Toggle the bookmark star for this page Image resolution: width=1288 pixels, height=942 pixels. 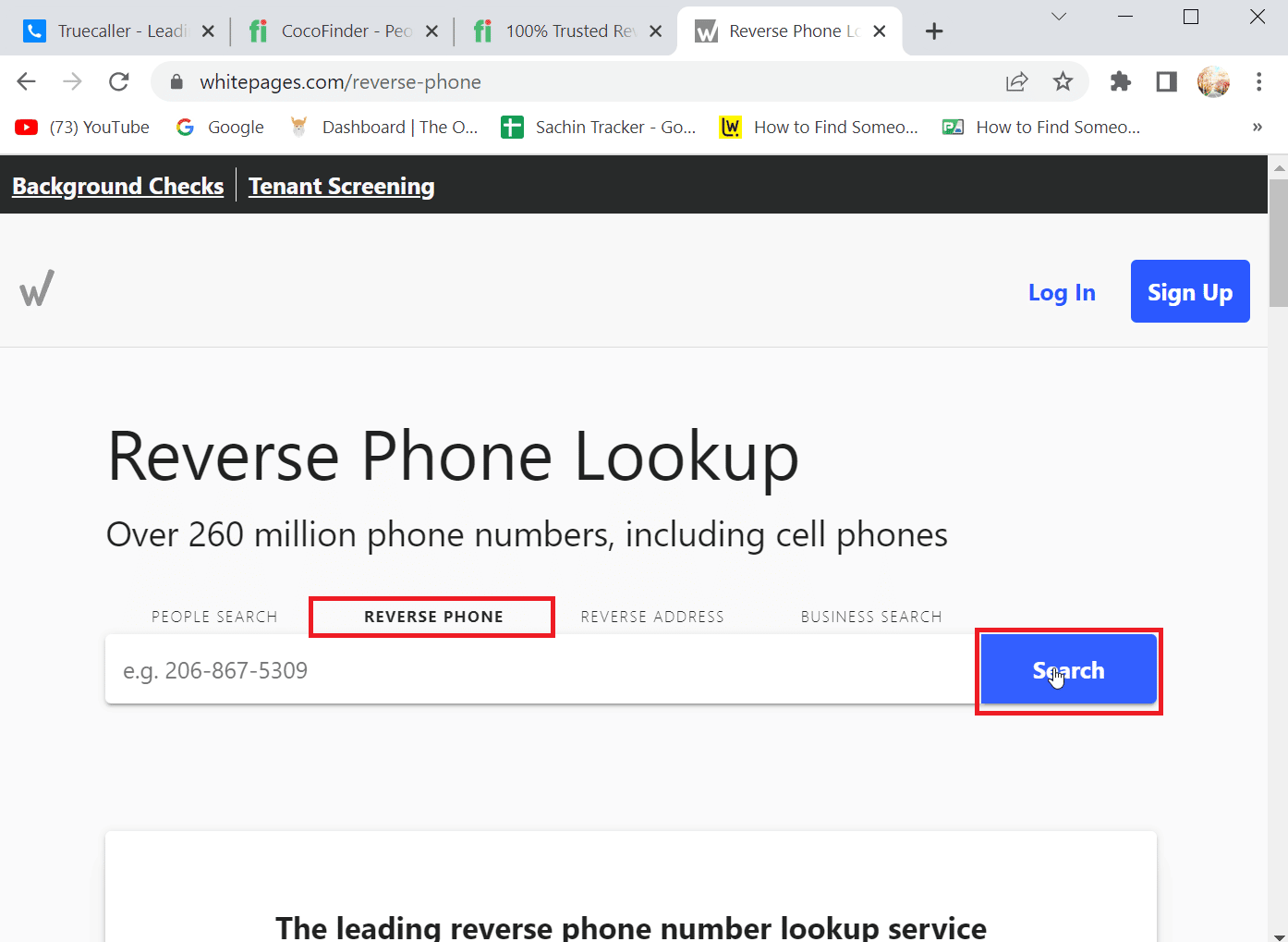pyautogui.click(x=1063, y=81)
